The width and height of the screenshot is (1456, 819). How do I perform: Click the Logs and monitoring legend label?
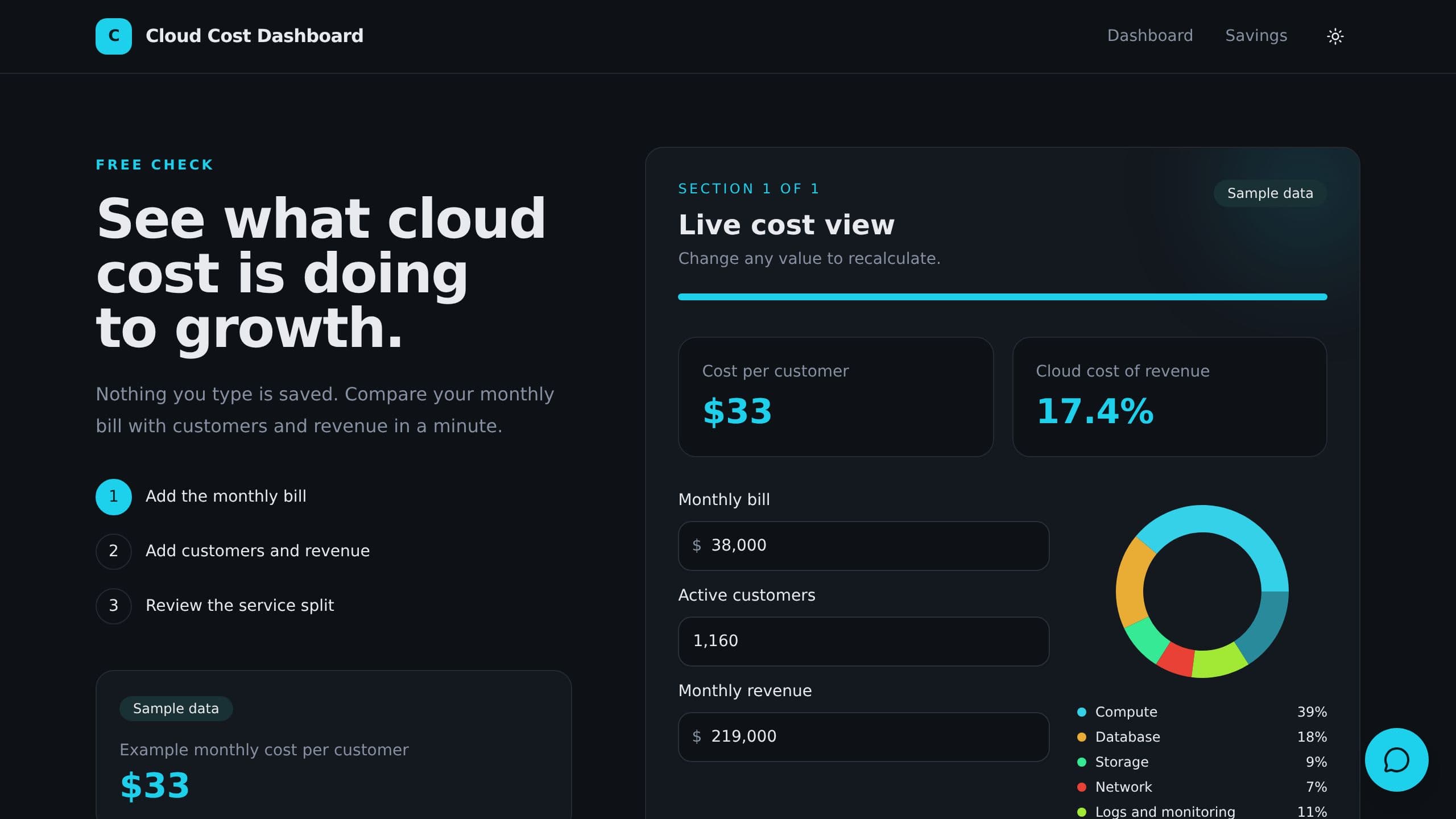pos(1165,812)
